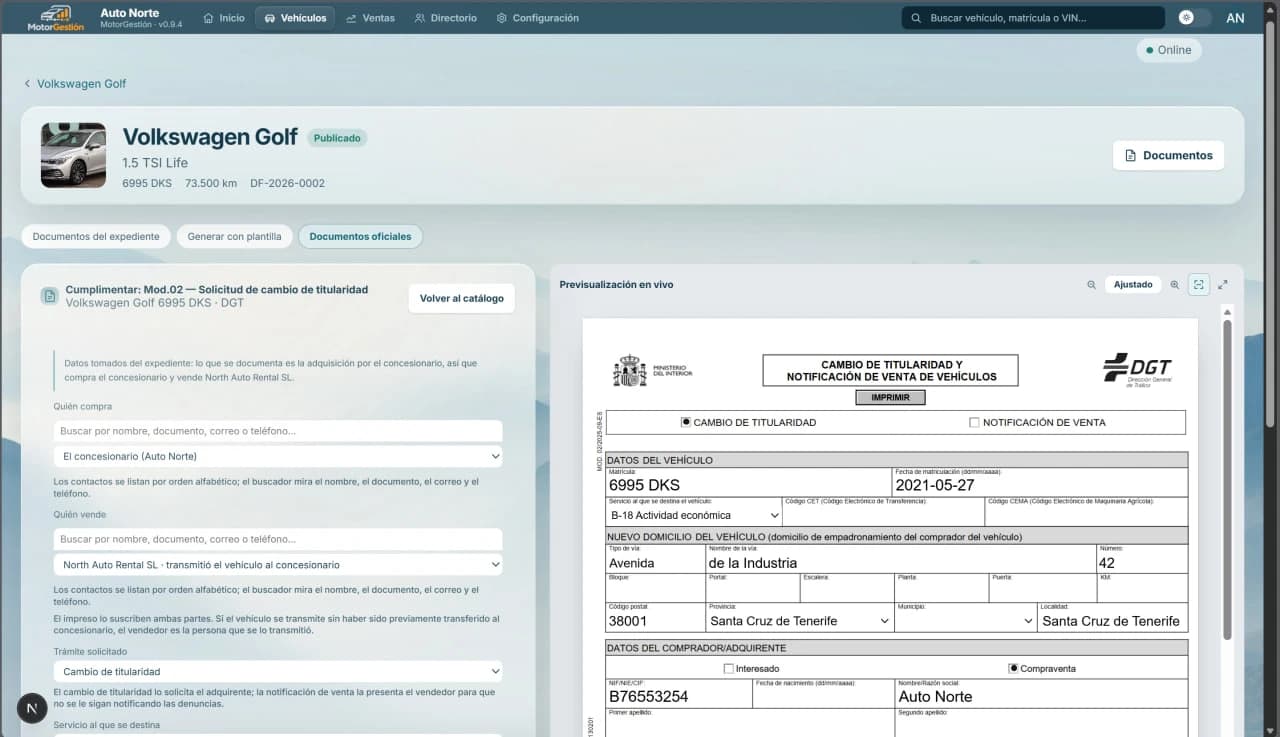1280x737 pixels.
Task: Click the Ministerio del Interior crest
Action: click(630, 370)
